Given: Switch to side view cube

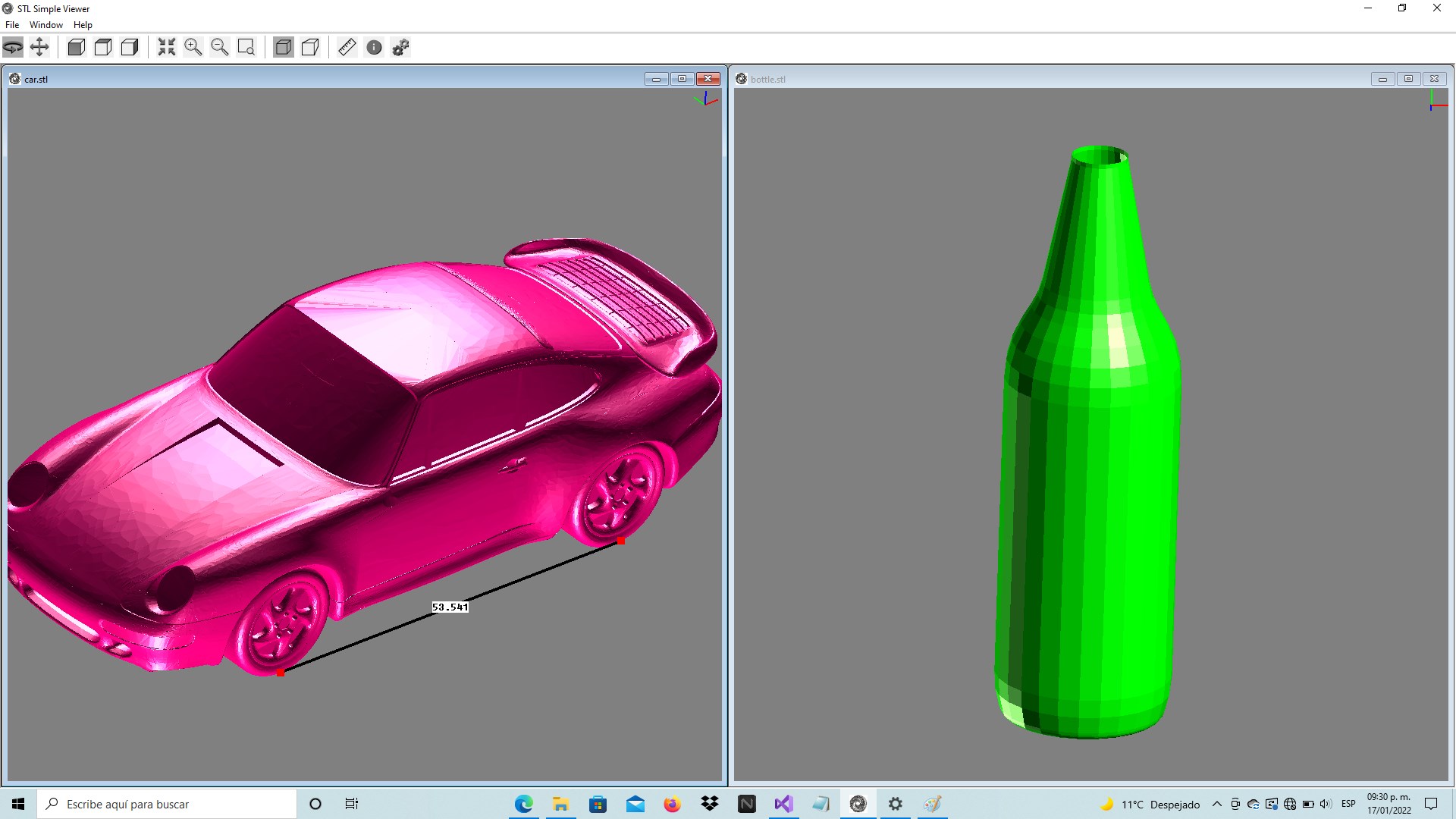Looking at the screenshot, I should coord(130,47).
